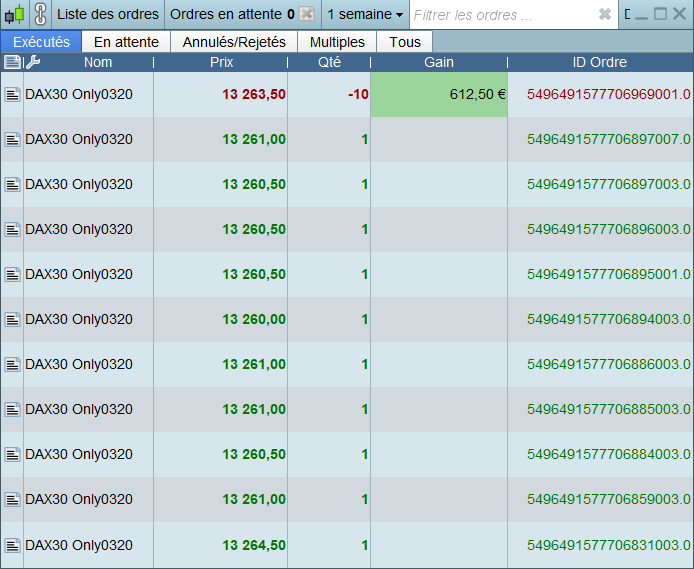The height and width of the screenshot is (569, 694).
Task: Click the chain link icon
Action: point(40,14)
